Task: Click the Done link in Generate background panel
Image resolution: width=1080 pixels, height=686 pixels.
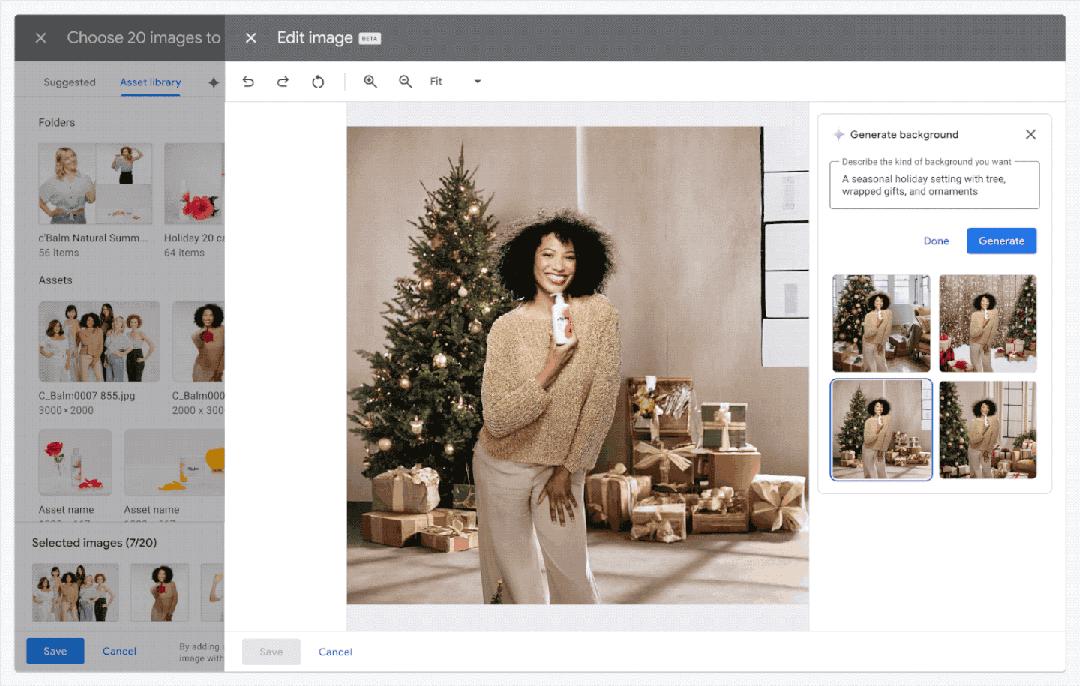Action: point(936,240)
